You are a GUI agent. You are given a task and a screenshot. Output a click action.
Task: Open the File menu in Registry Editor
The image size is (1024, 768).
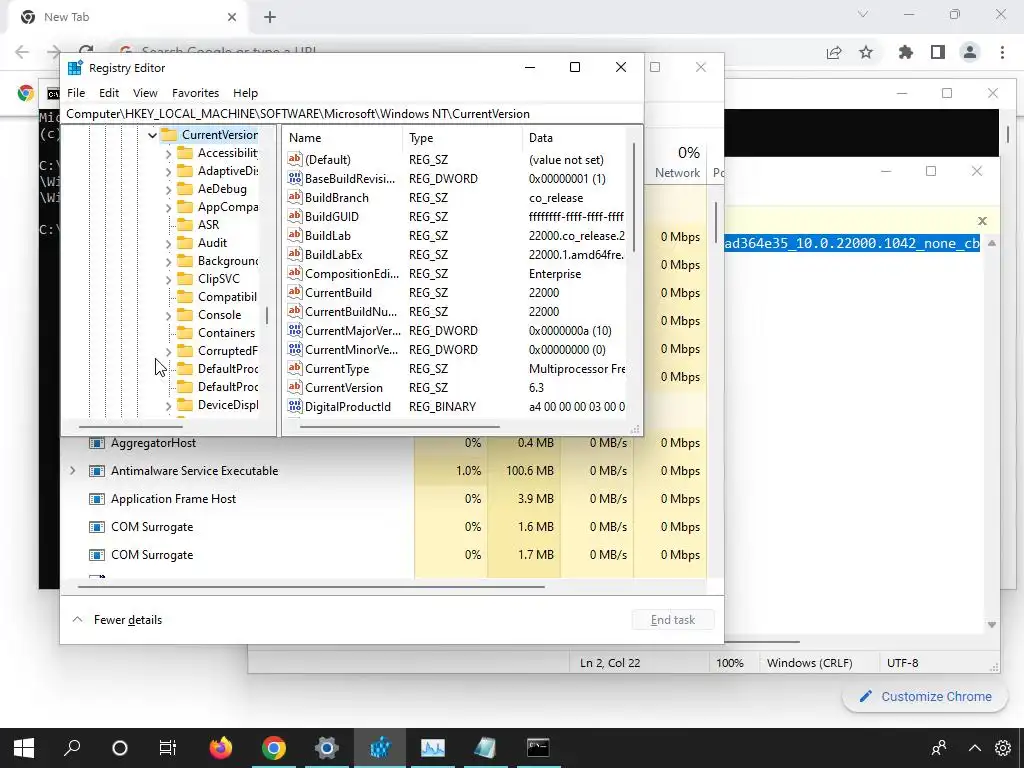tap(76, 93)
